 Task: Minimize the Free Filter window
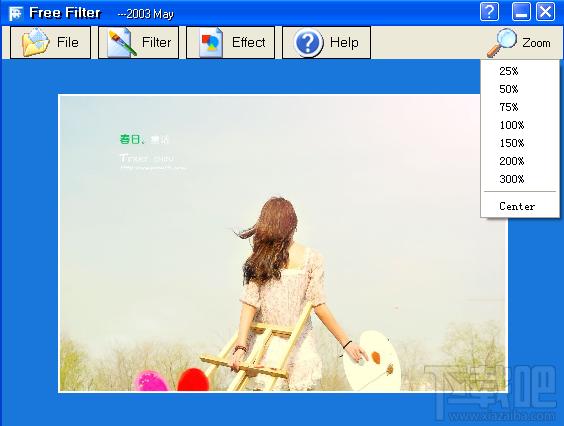(521, 12)
